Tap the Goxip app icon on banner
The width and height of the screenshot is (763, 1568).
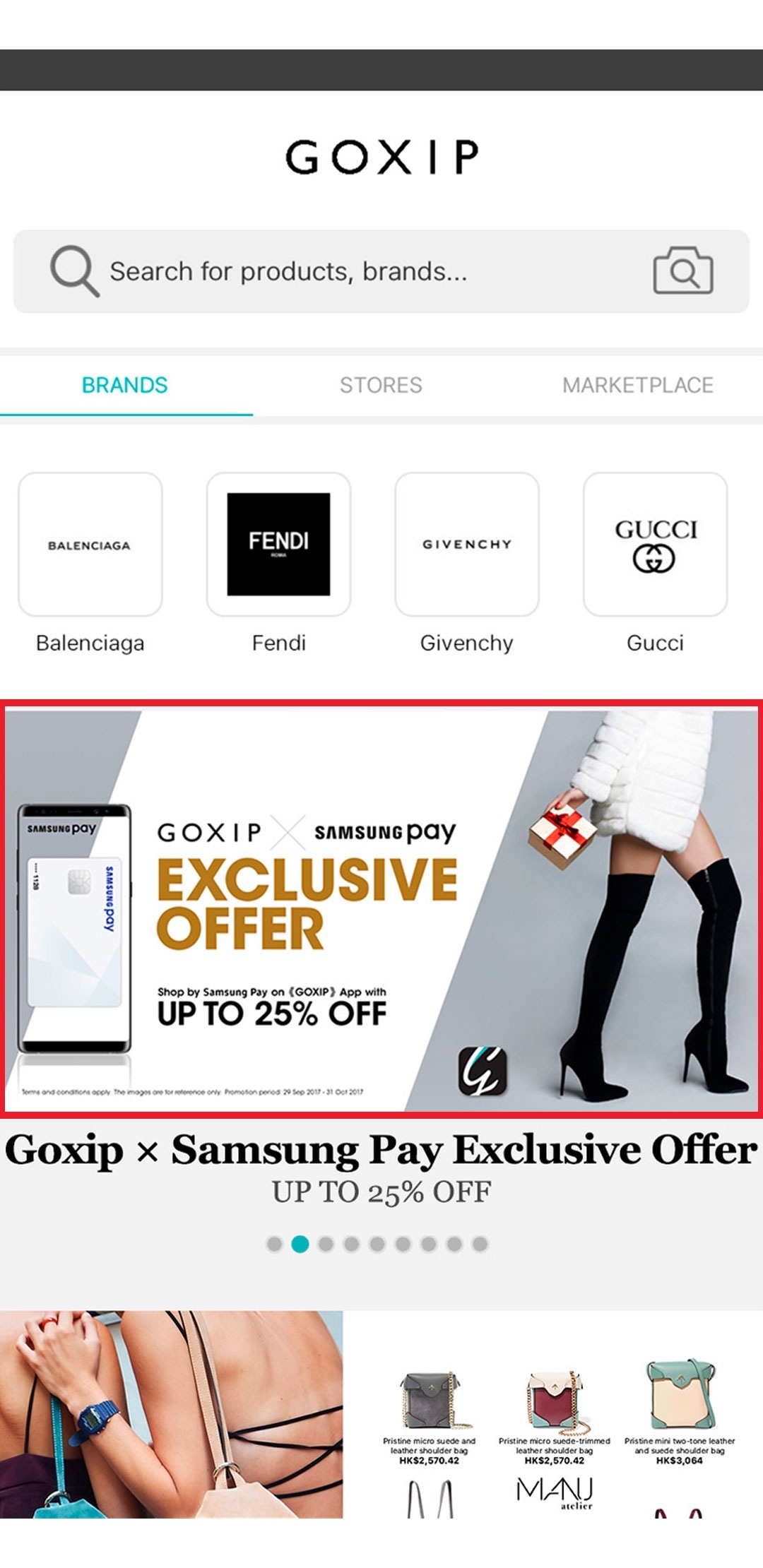483,1071
